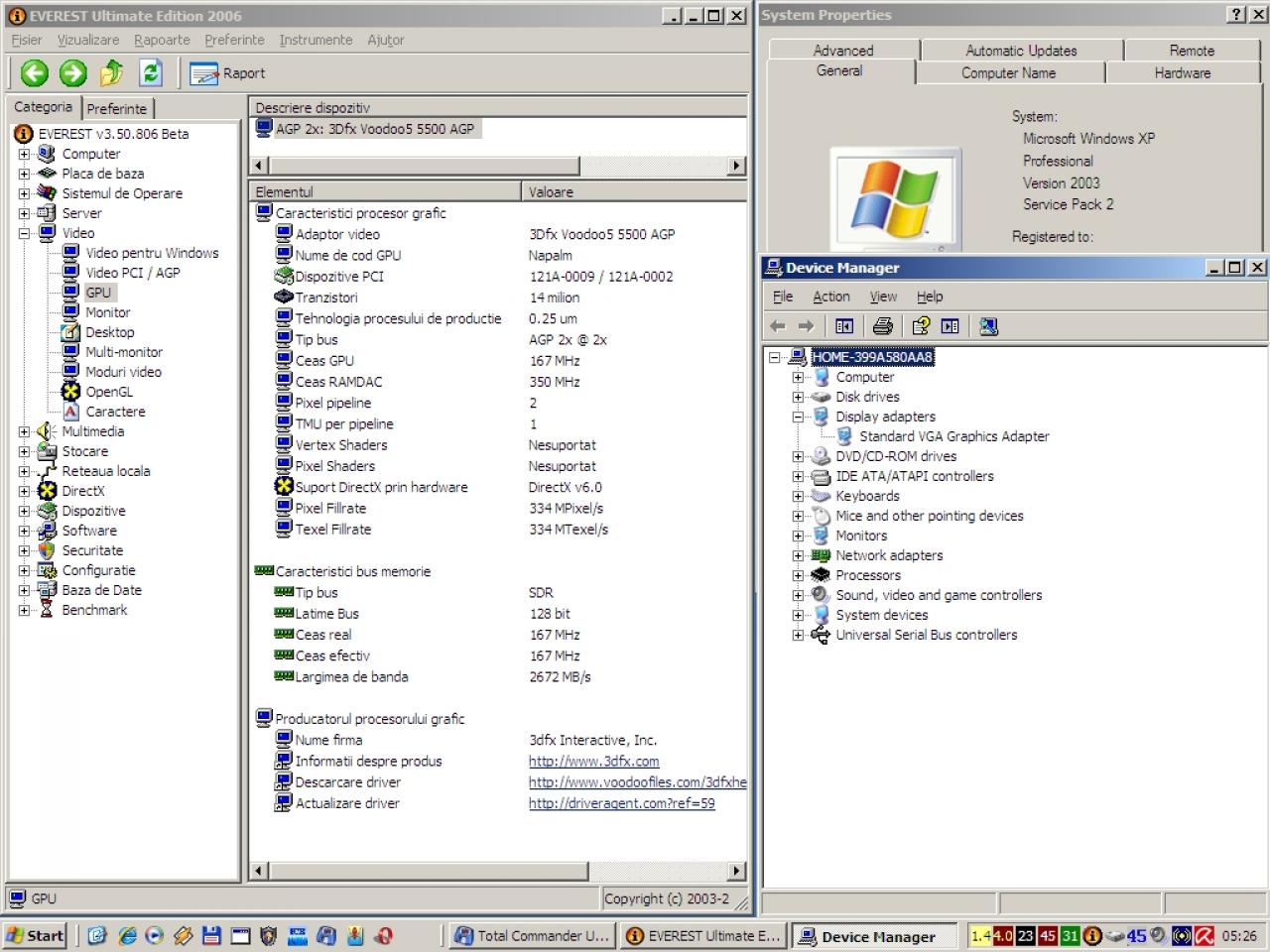Viewport: 1270px width, 952px height.
Task: Launch Opera from the quick launch bar
Action: coord(383,935)
